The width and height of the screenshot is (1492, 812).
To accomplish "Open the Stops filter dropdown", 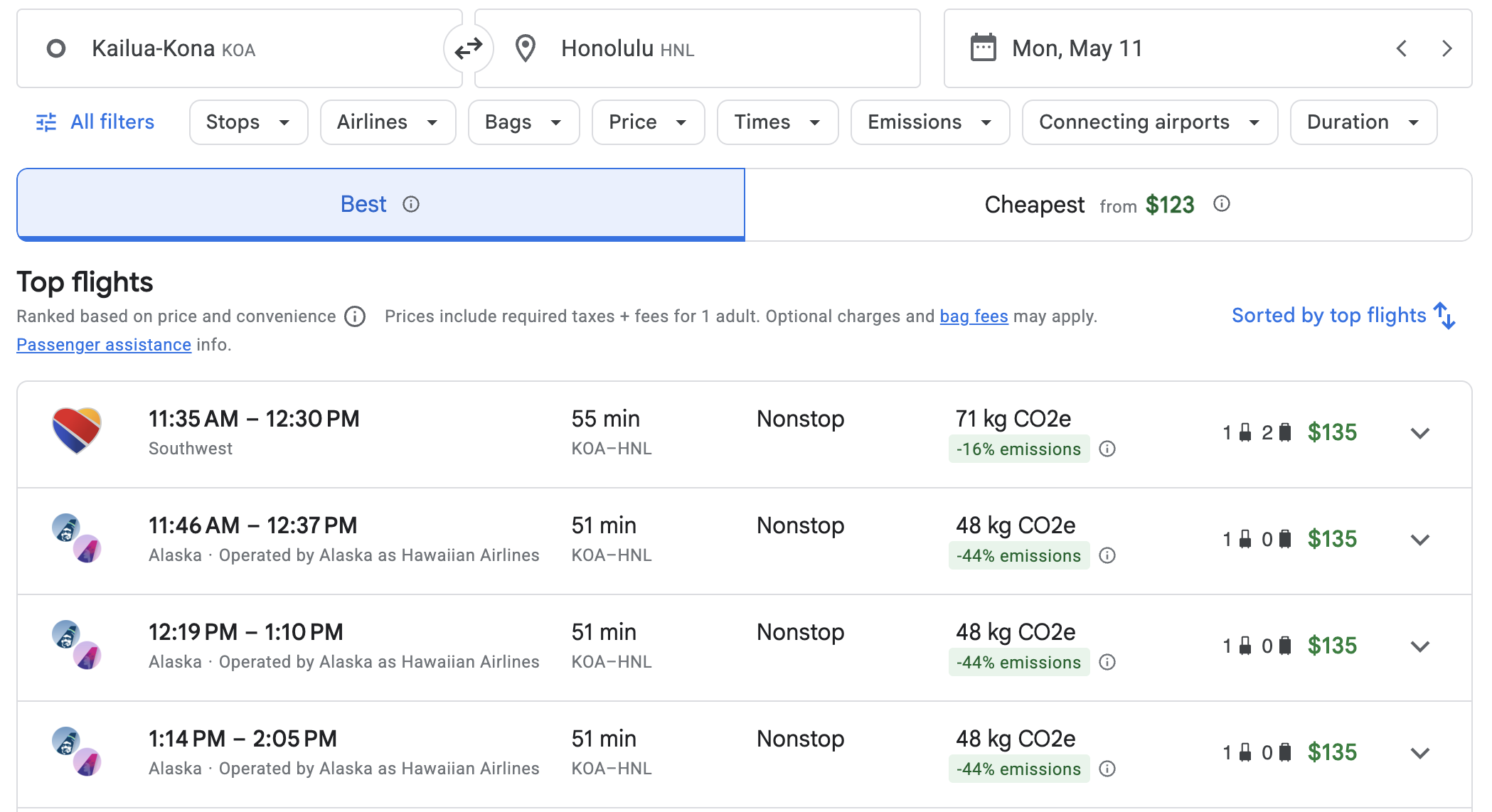I will (248, 122).
